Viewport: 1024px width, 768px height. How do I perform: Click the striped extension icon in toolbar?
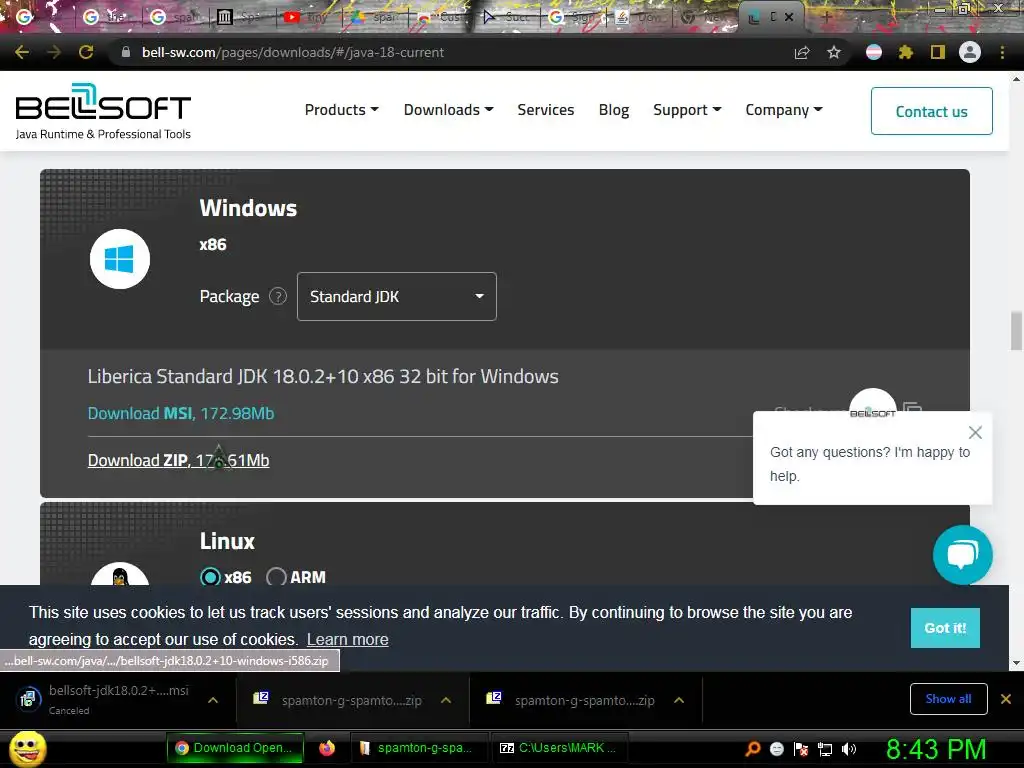pyautogui.click(x=874, y=52)
